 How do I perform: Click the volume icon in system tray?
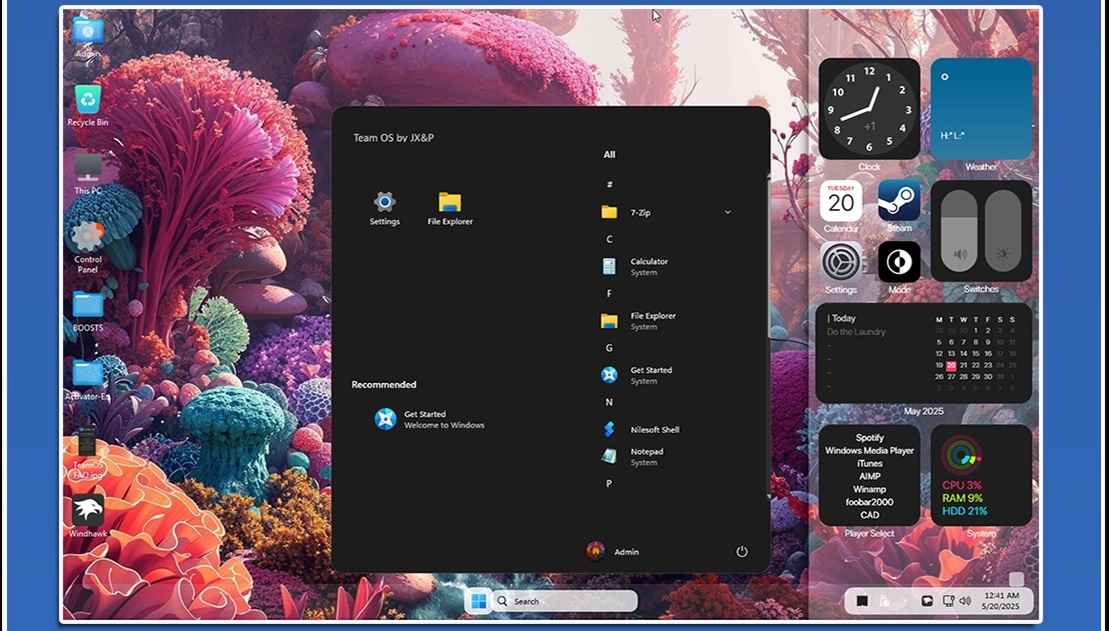pyautogui.click(x=965, y=601)
